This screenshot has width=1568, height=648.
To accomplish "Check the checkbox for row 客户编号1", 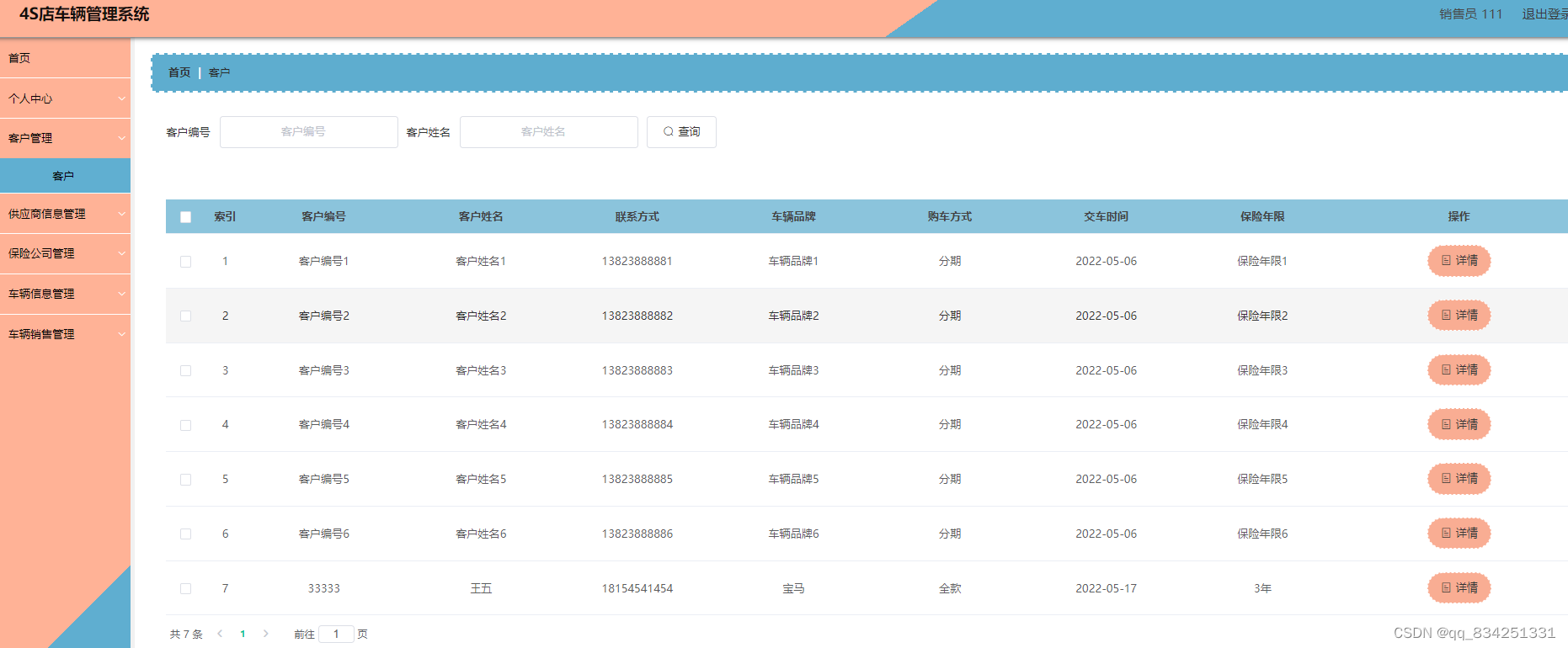I will click(186, 262).
